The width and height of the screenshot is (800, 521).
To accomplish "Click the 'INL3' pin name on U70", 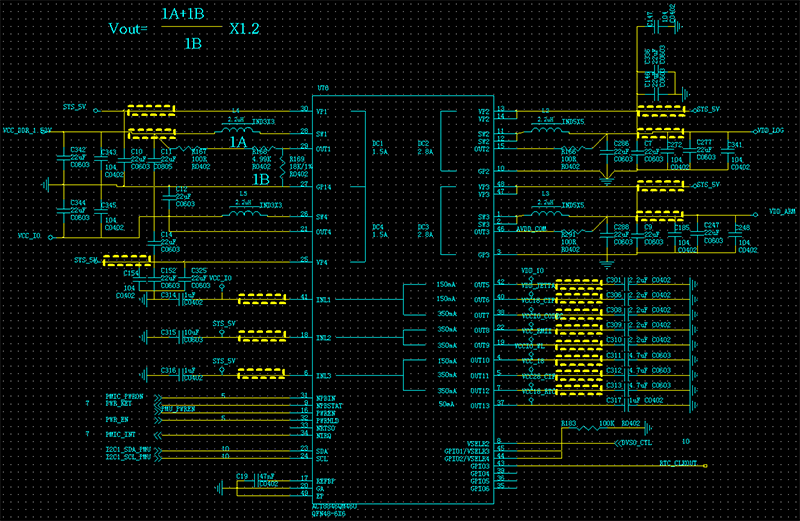I will [323, 376].
